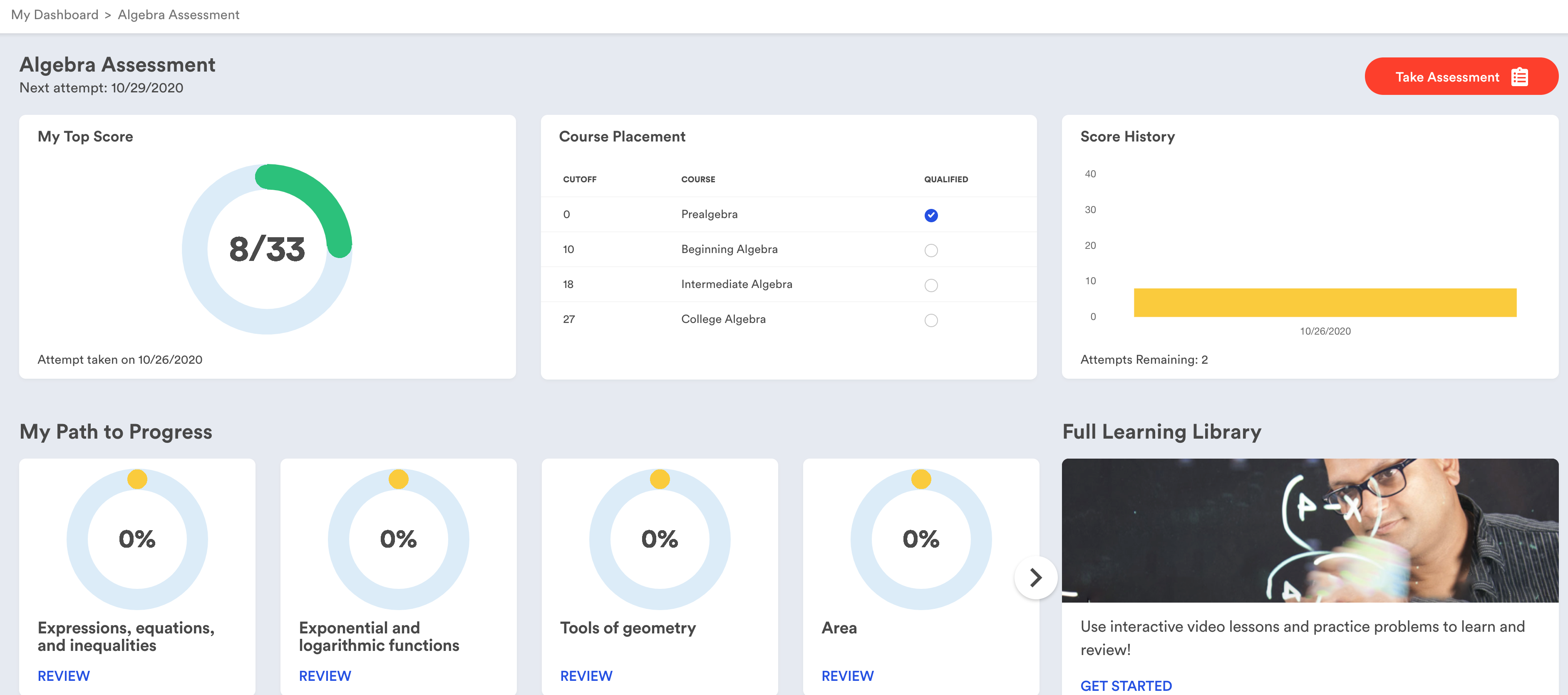Click the Prealgebra qualified checkmark
1568x695 pixels.
[931, 215]
